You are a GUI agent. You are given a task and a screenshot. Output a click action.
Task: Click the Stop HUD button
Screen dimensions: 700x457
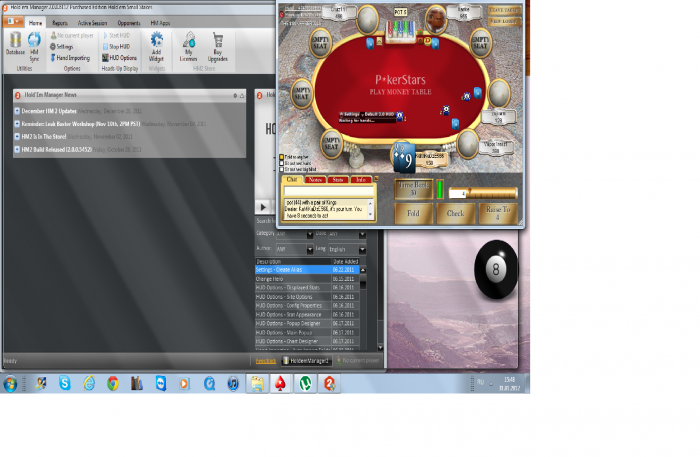point(116,46)
